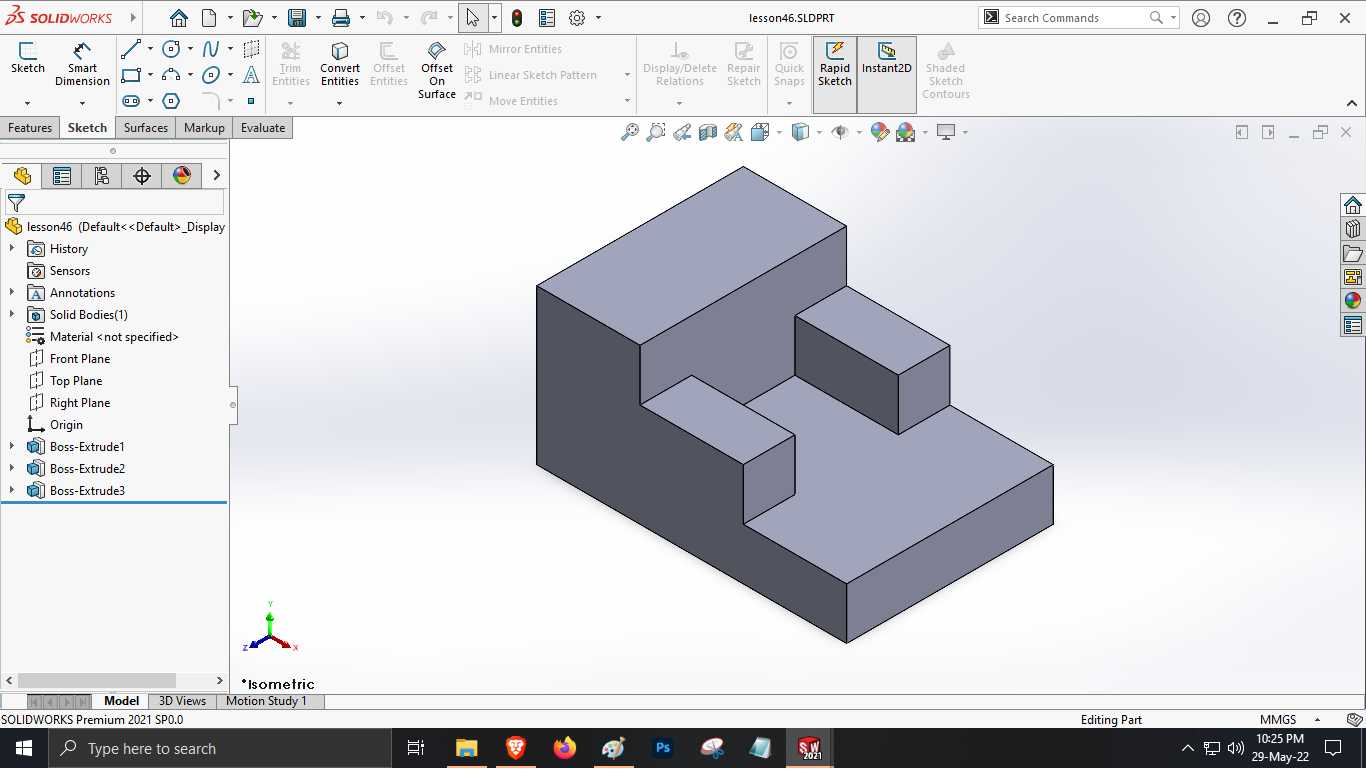Image resolution: width=1366 pixels, height=780 pixels.
Task: Click Offset On Surface
Action: [x=437, y=70]
